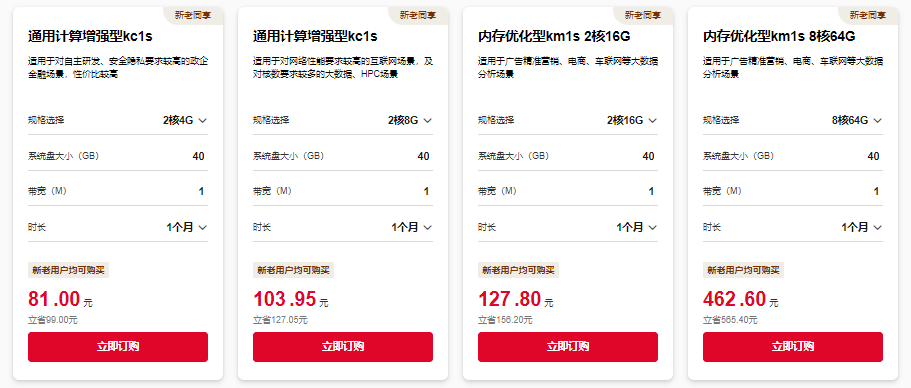Click 新老用户均可购买 tag above 81.00元

69,270
